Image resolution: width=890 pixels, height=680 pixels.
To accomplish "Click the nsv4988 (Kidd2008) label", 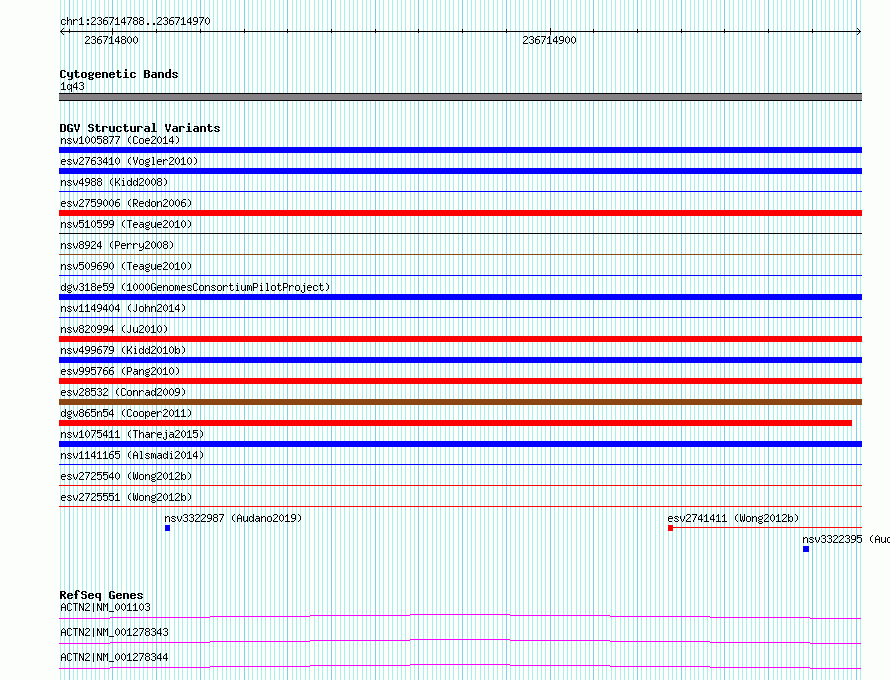I will click(x=114, y=182).
